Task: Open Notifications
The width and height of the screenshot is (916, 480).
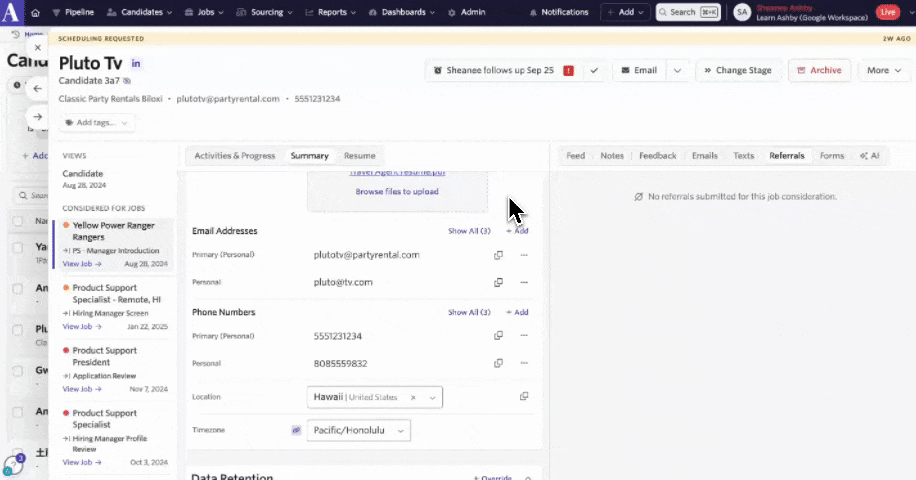Action: click(x=559, y=12)
